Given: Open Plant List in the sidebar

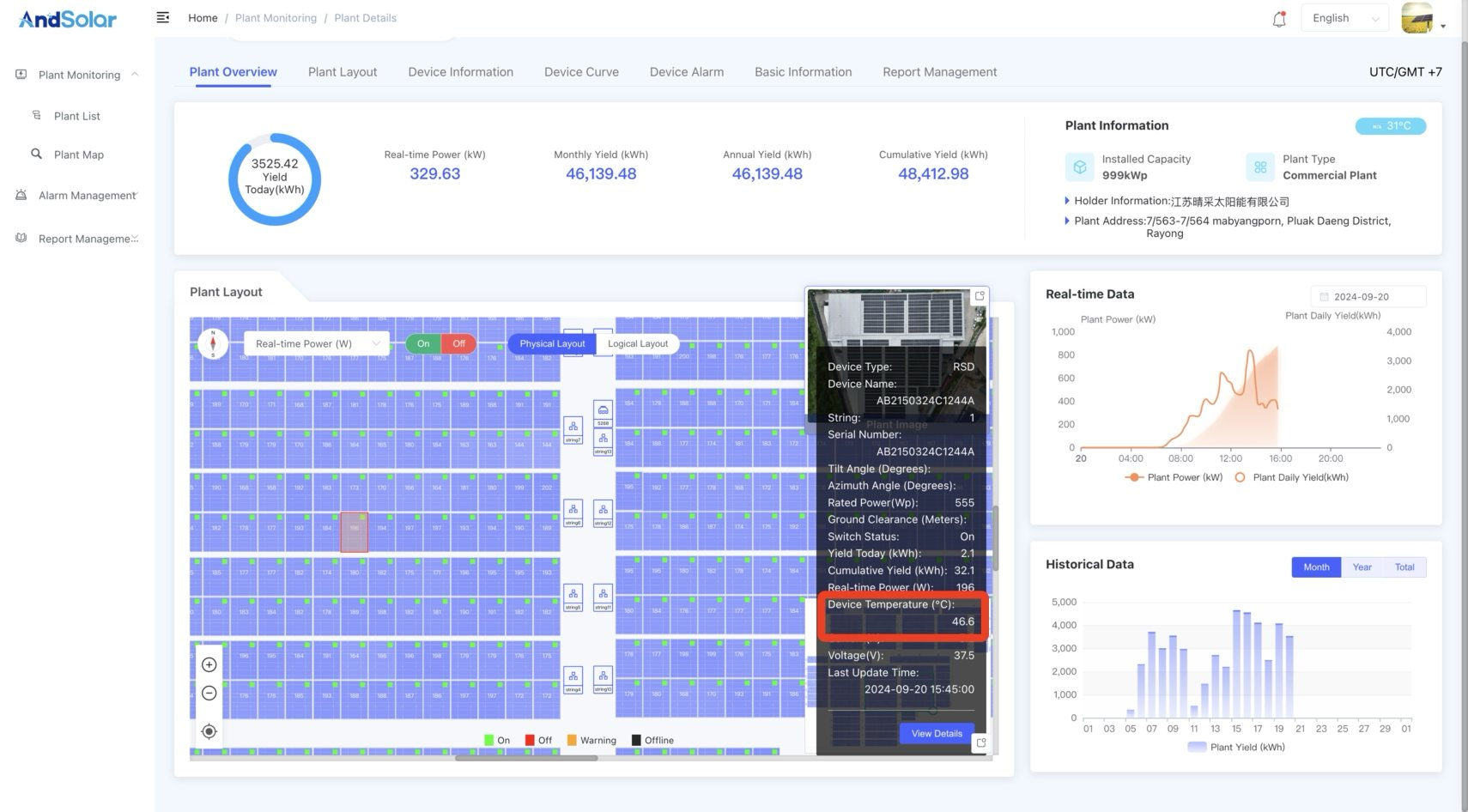Looking at the screenshot, I should (77, 116).
